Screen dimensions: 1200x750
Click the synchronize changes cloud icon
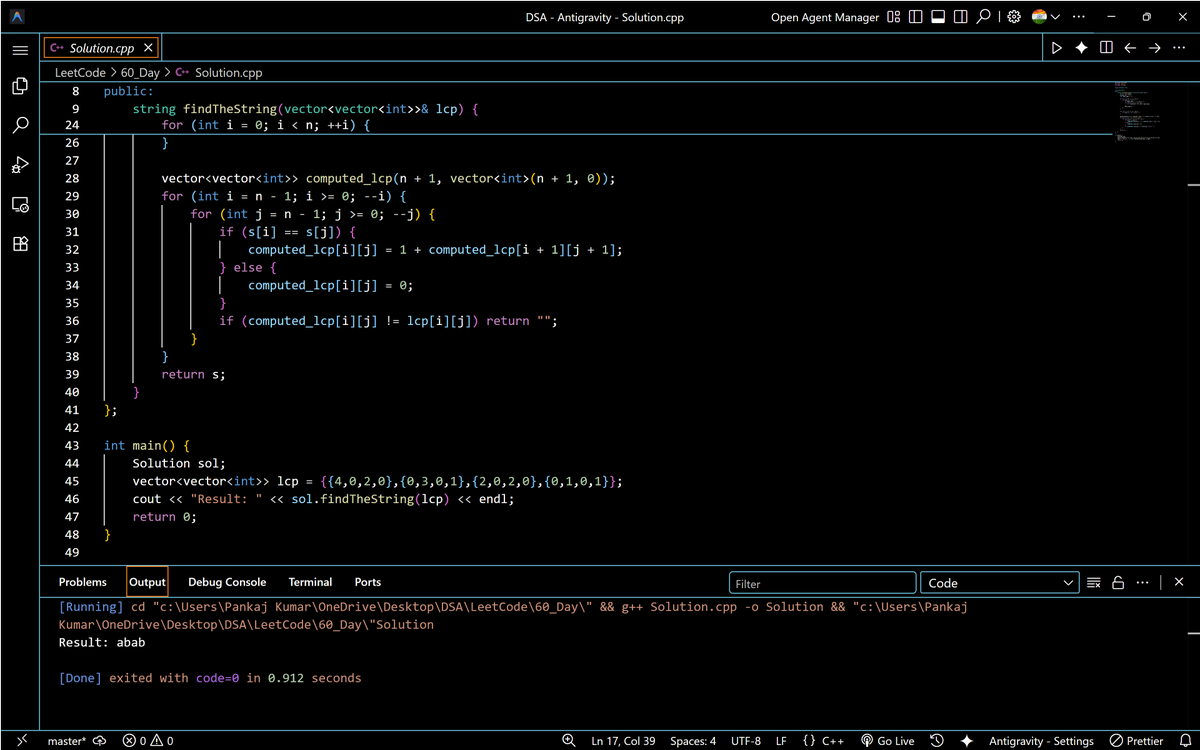[99, 741]
